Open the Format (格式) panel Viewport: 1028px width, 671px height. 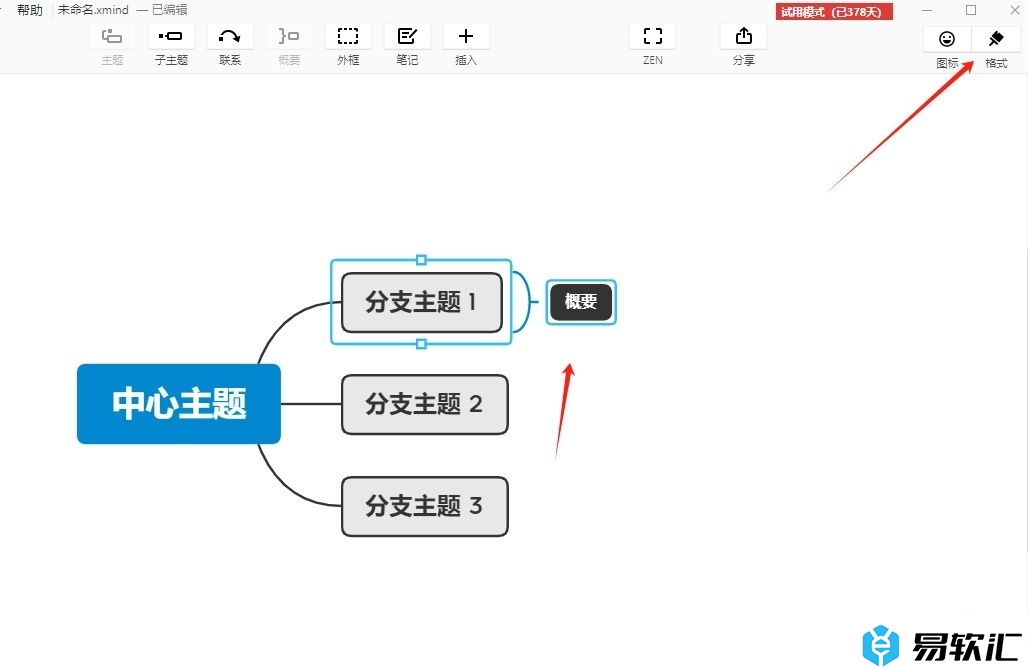point(996,39)
